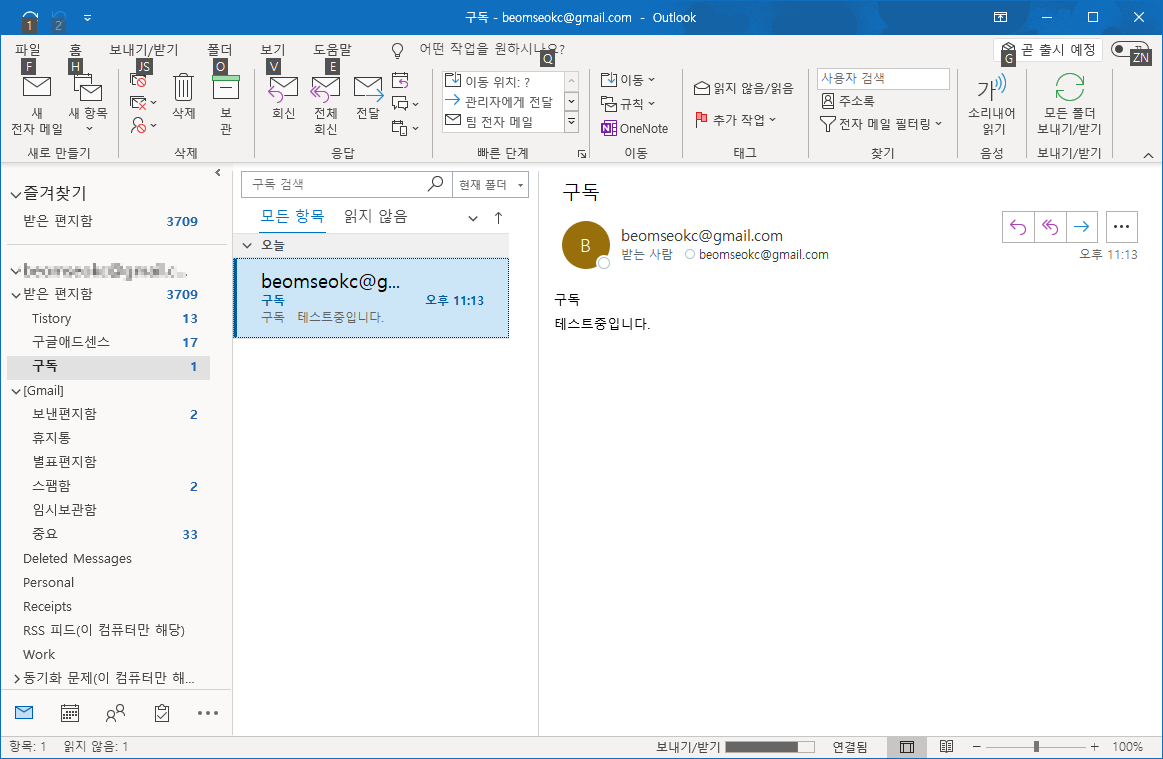The image size is (1163, 759).
Task: Open navigation bar more options ellipsis
Action: (208, 713)
